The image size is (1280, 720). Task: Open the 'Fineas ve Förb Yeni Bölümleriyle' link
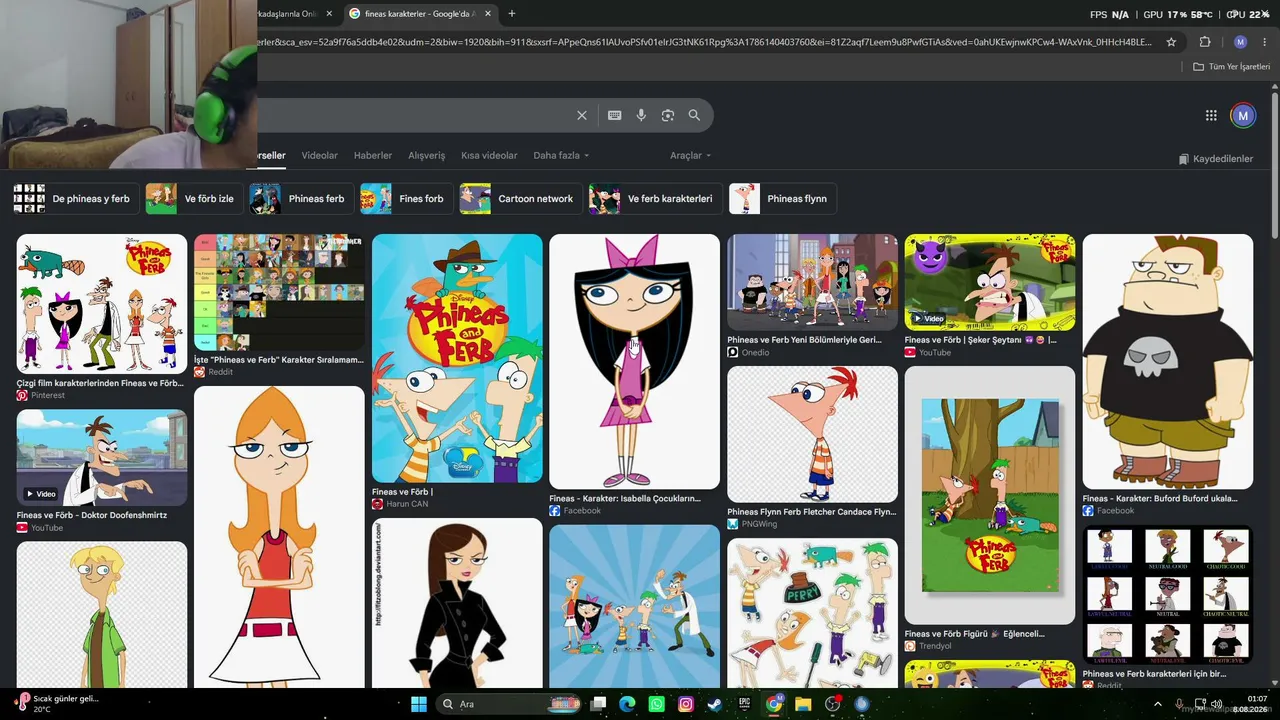[804, 340]
